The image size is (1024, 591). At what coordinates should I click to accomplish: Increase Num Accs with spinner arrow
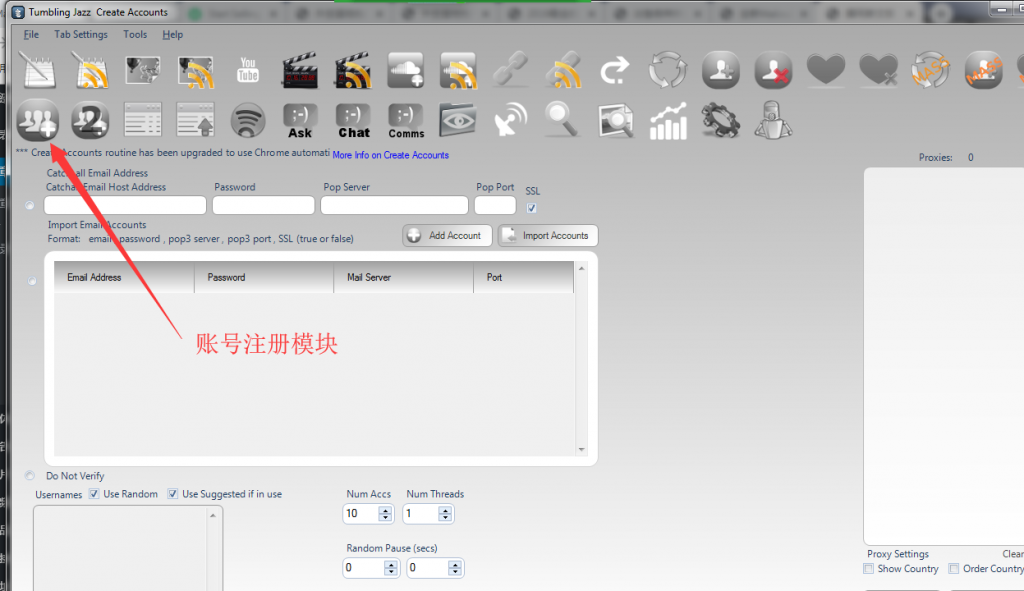386,509
